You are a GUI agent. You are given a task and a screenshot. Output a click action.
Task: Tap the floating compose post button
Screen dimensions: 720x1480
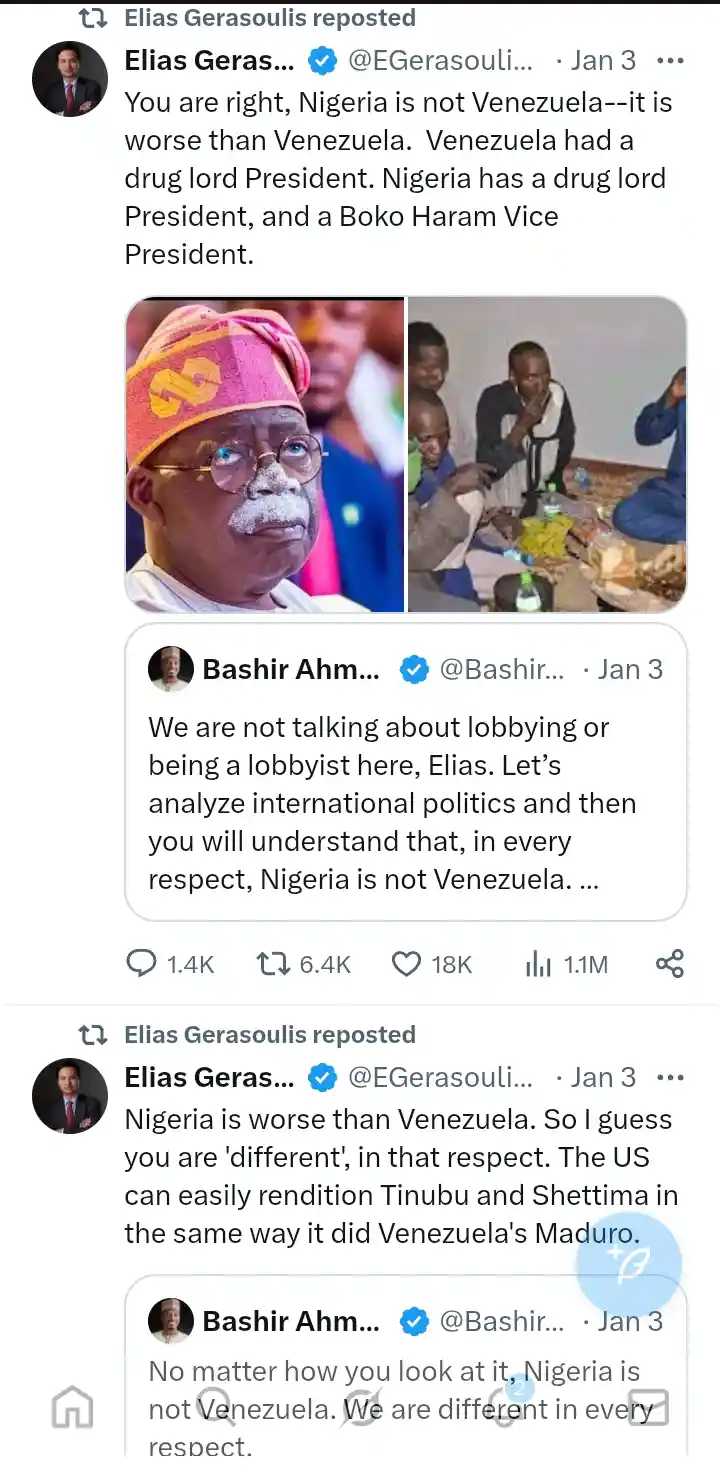tap(629, 1265)
